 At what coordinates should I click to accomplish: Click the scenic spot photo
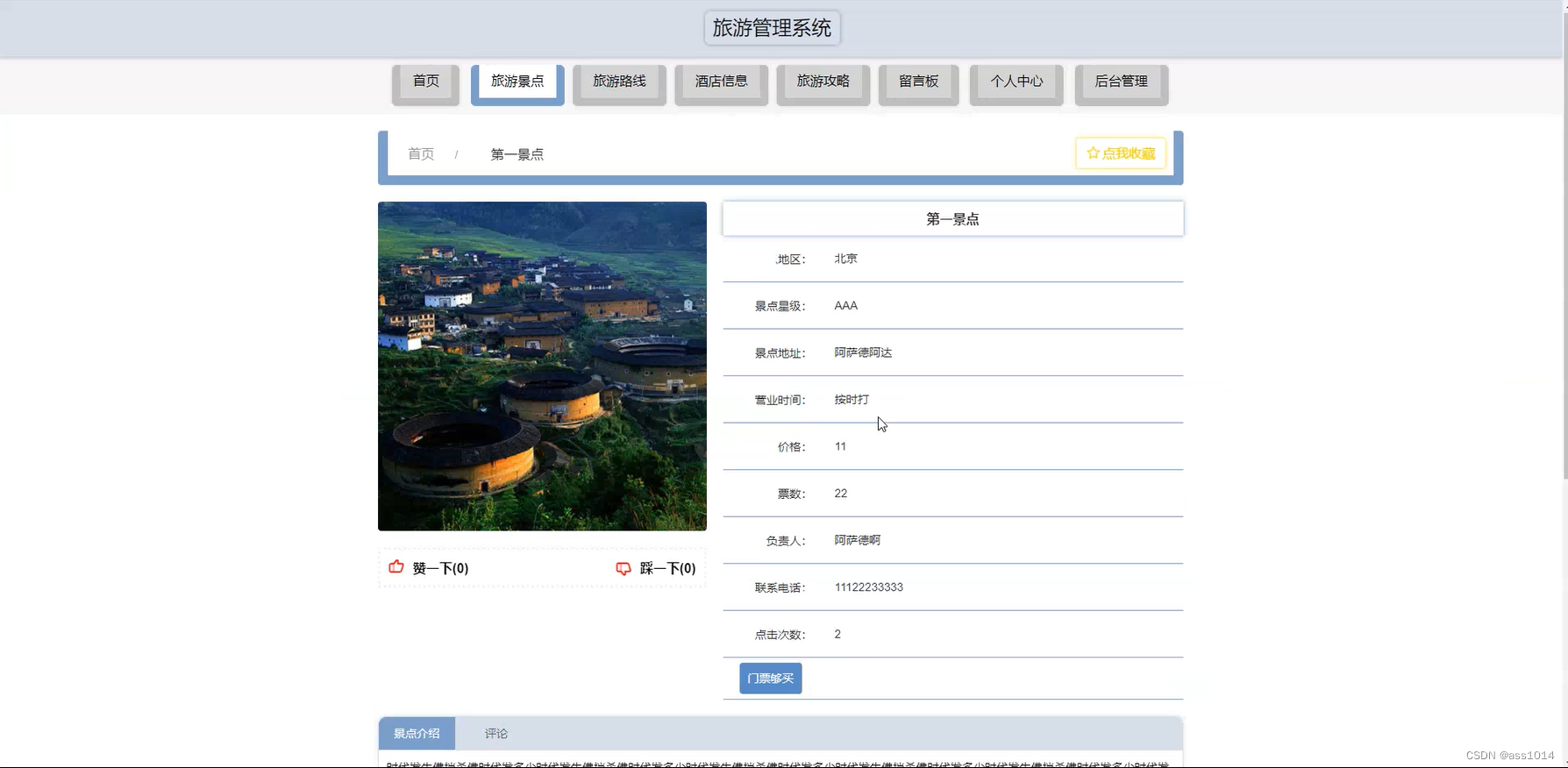pyautogui.click(x=542, y=366)
